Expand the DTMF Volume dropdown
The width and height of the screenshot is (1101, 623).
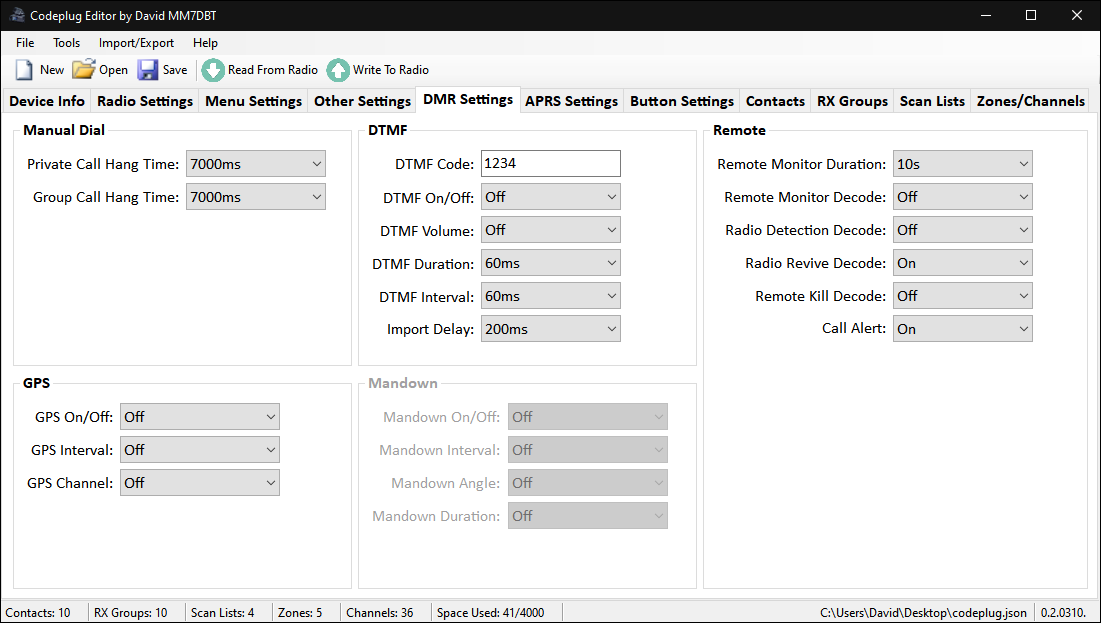click(550, 229)
